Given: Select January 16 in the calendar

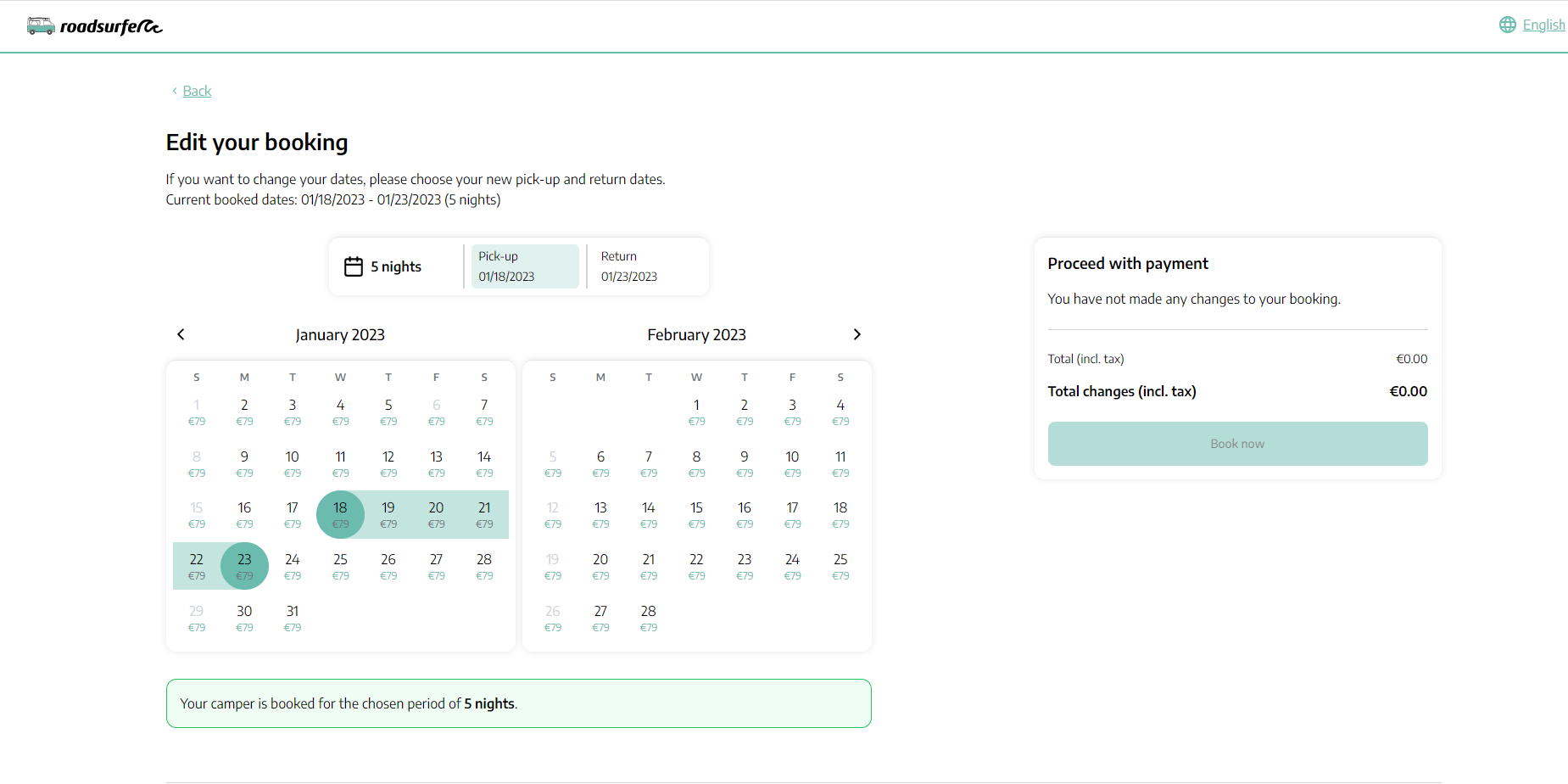Looking at the screenshot, I should tap(244, 514).
